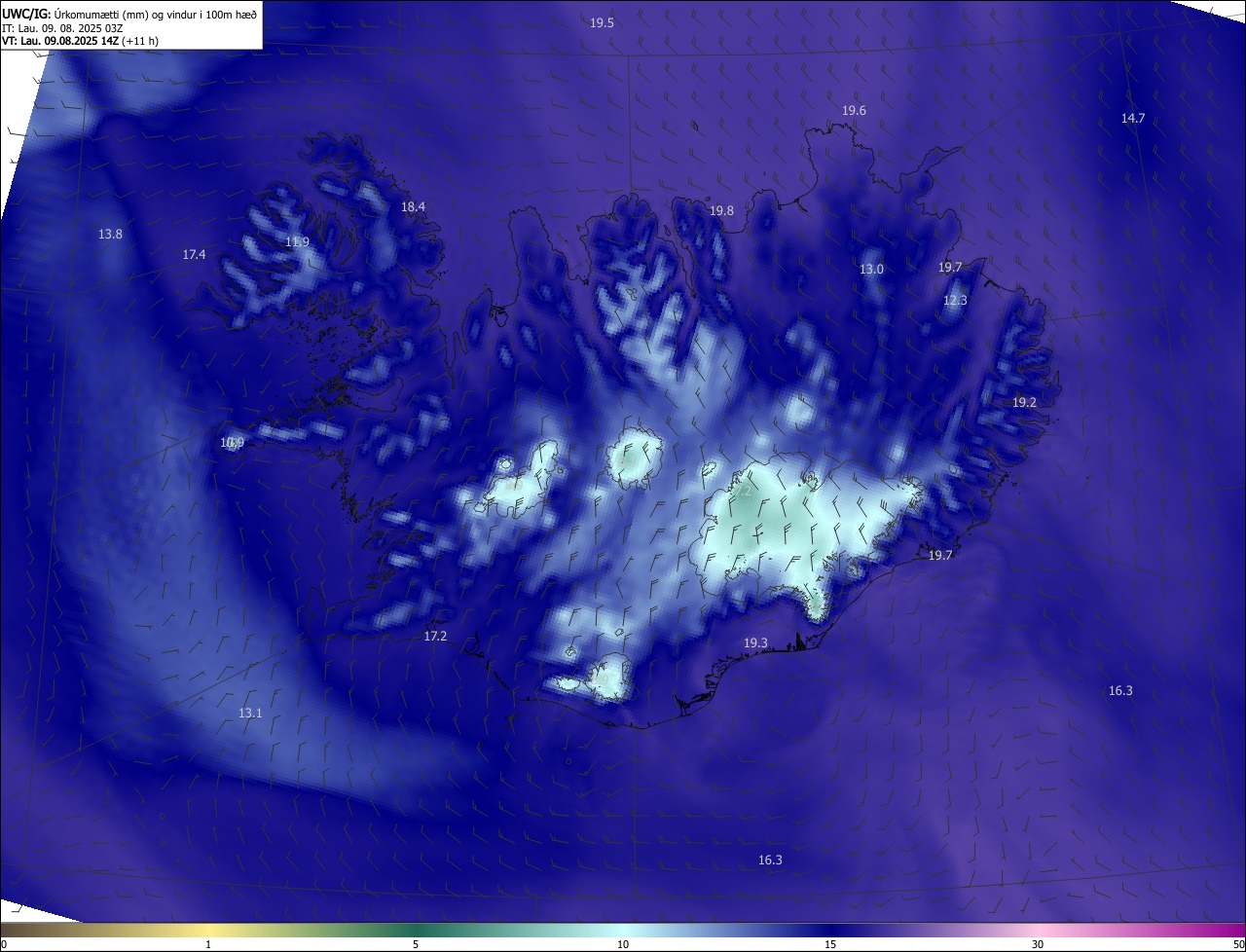
Task: Click the 30 tick on the color scale
Action: click(1038, 944)
